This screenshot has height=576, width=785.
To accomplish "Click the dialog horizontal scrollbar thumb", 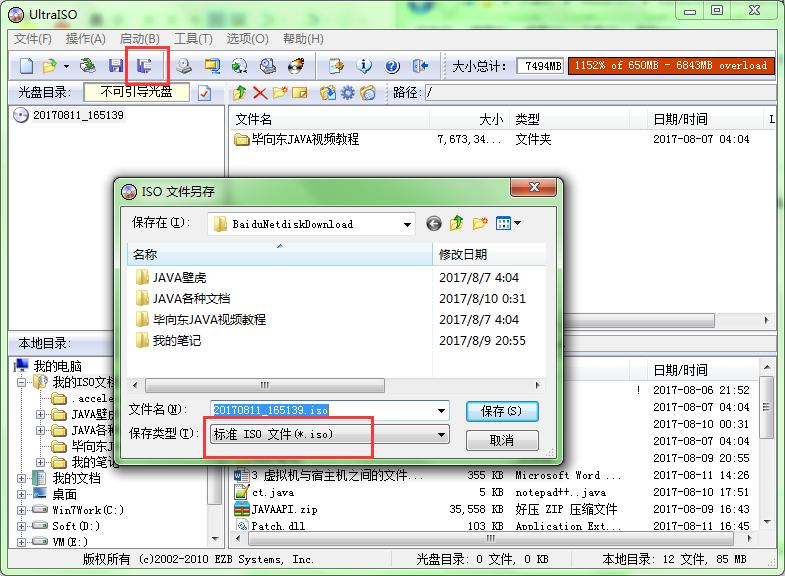I will (265, 385).
